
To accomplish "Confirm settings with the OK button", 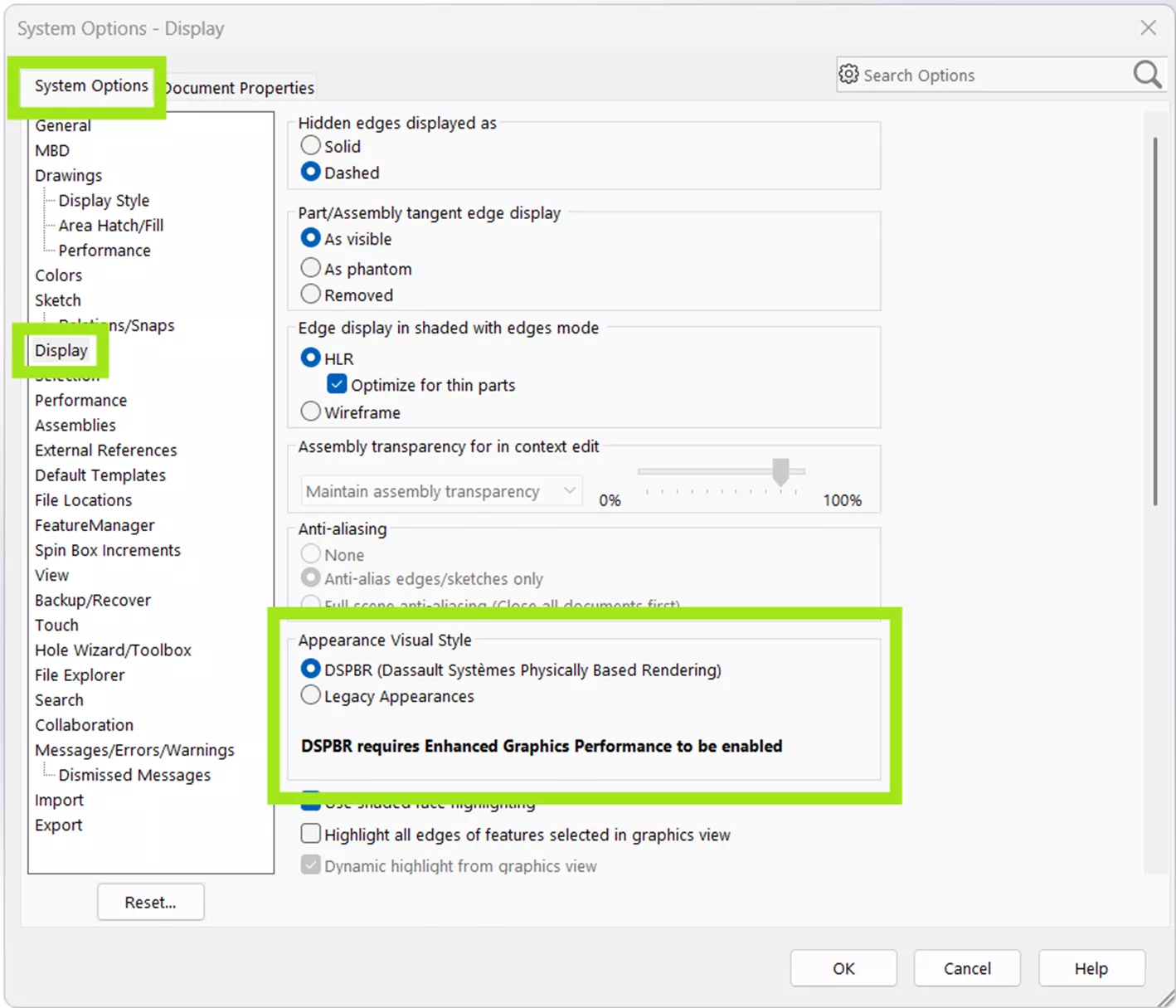I will 843,968.
